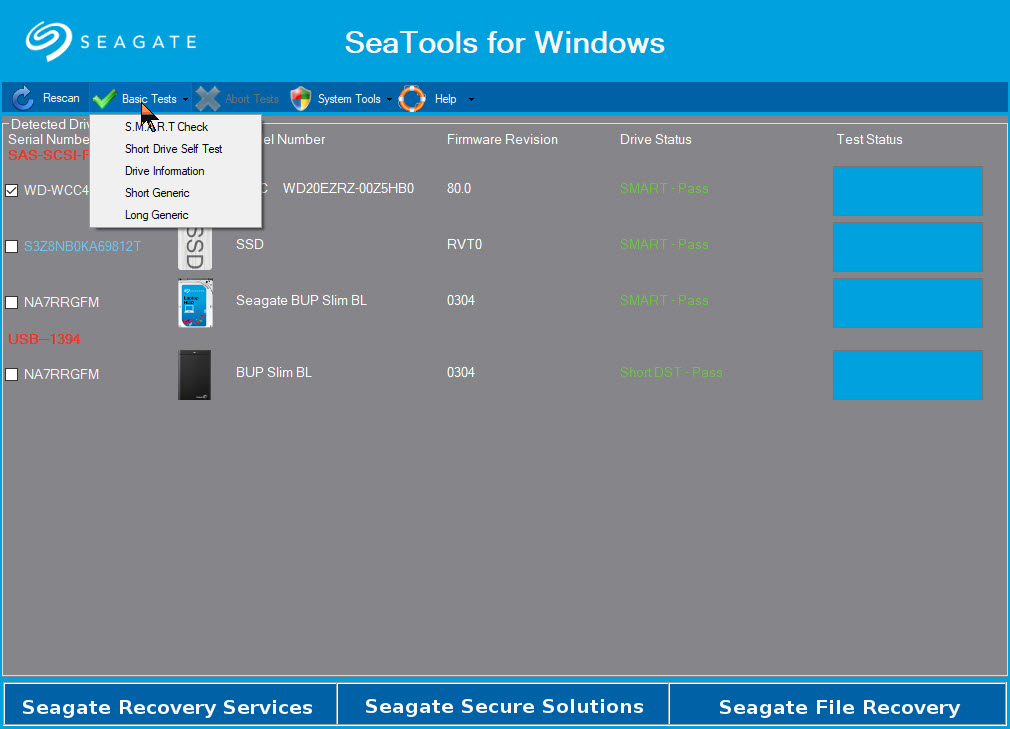Click the SSD drive image
The width and height of the screenshot is (1010, 729).
194,246
